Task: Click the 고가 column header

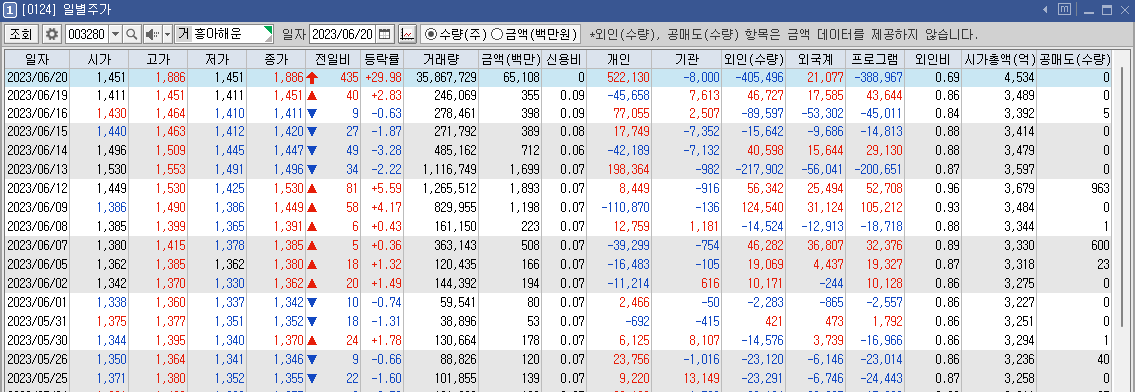Action: pyautogui.click(x=158, y=59)
